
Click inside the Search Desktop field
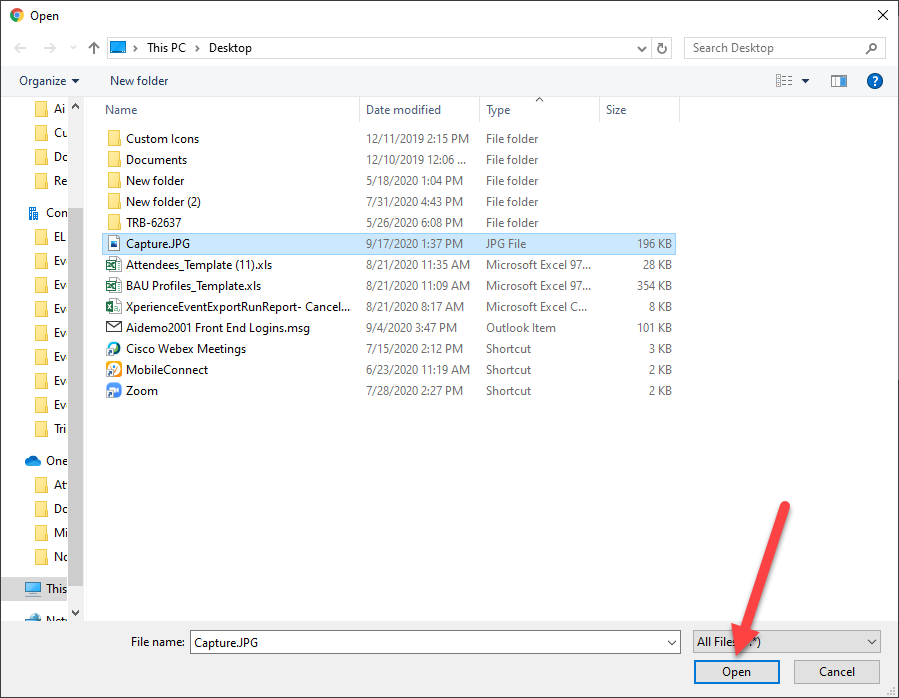tap(774, 48)
